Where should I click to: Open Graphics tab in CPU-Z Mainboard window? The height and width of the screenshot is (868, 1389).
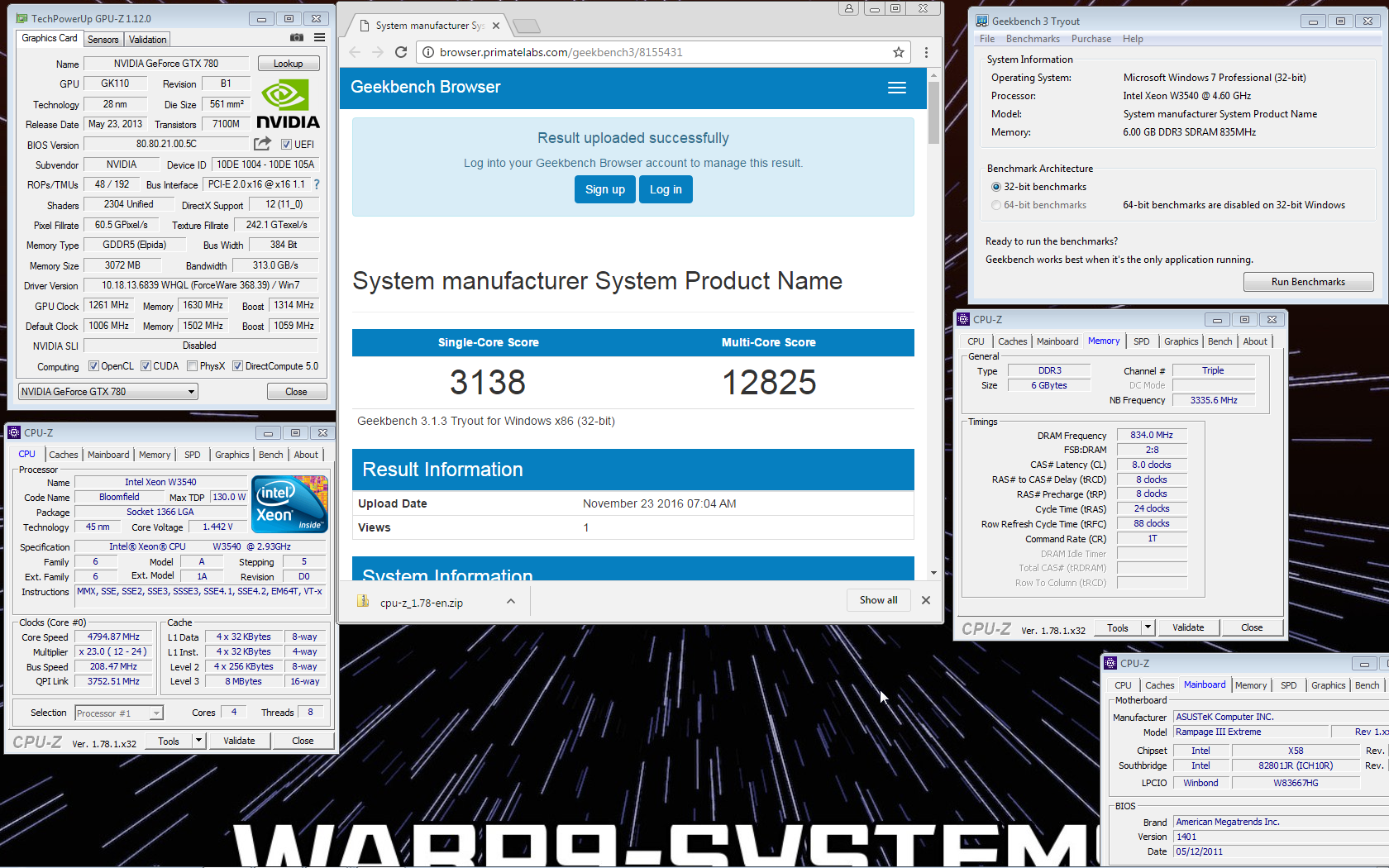pyautogui.click(x=1328, y=685)
